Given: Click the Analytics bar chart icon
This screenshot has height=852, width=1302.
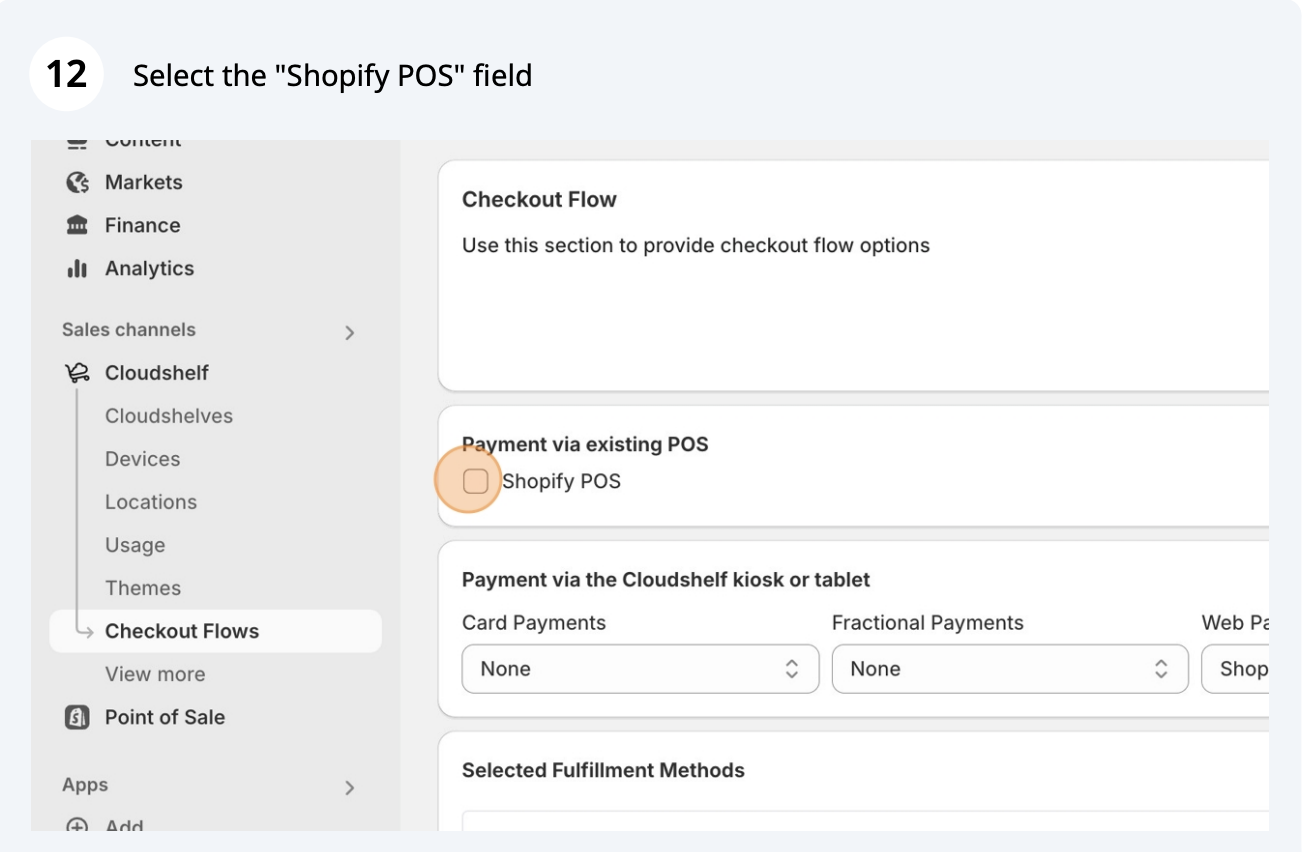Looking at the screenshot, I should pyautogui.click(x=77, y=269).
